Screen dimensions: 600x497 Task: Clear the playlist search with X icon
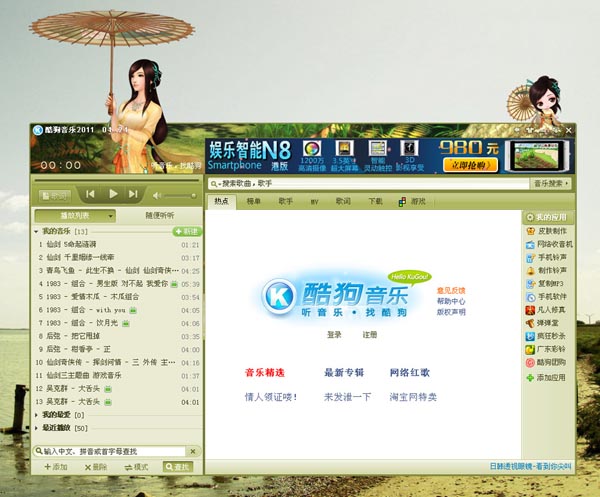coord(193,451)
